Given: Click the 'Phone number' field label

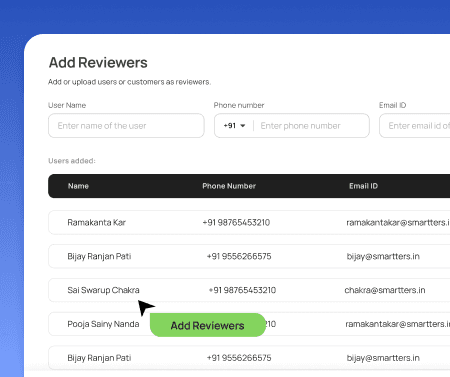Looking at the screenshot, I should click(x=239, y=105).
